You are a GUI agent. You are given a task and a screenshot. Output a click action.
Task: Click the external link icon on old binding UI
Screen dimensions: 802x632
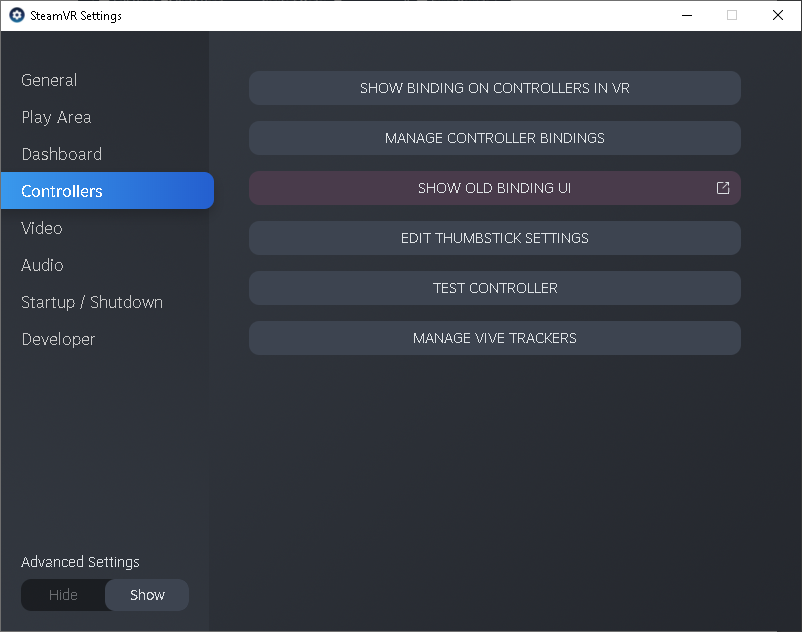click(x=723, y=188)
